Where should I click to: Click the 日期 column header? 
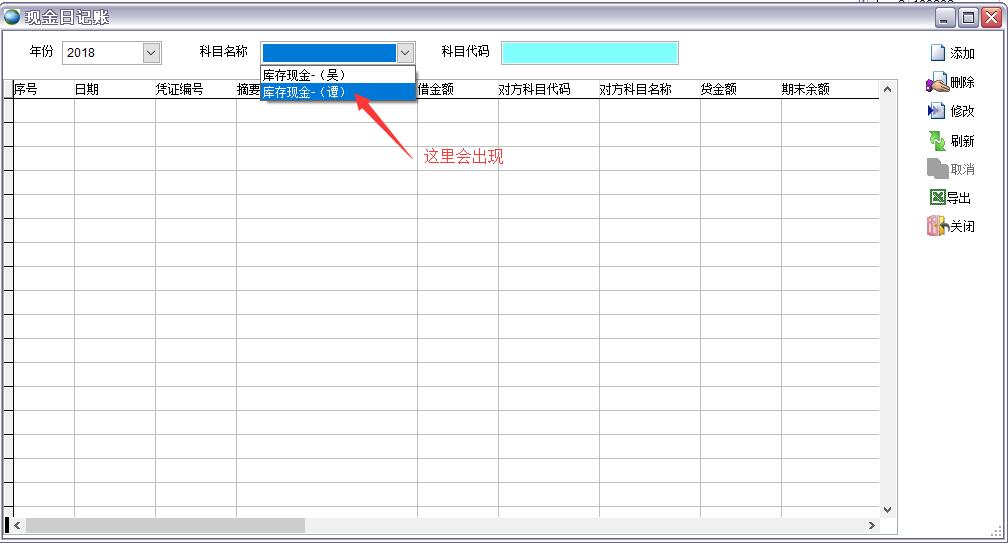point(87,89)
